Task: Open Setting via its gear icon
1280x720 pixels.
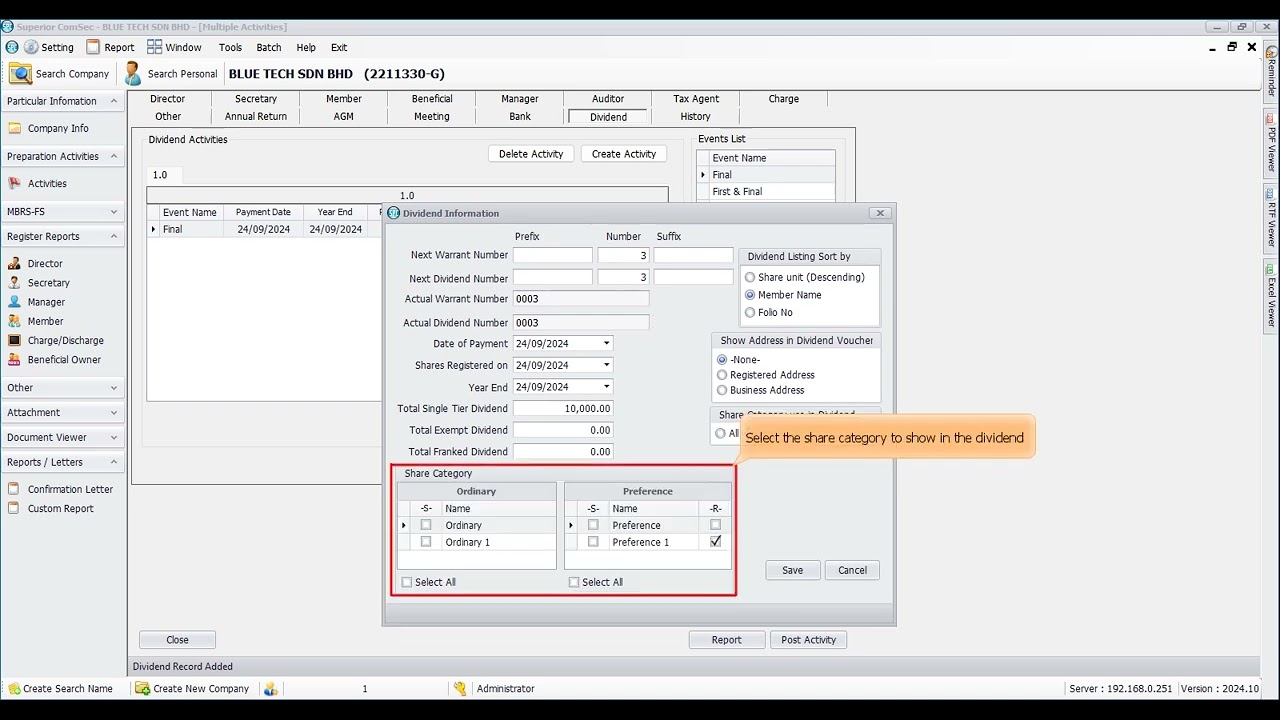Action: tap(31, 47)
